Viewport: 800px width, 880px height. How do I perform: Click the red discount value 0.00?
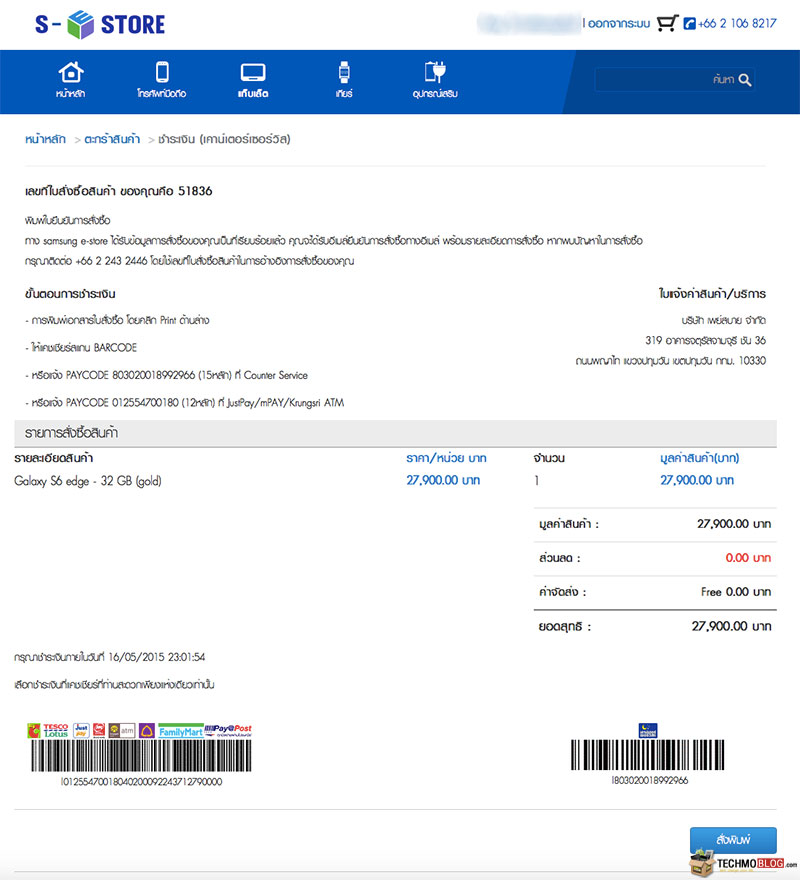click(748, 558)
